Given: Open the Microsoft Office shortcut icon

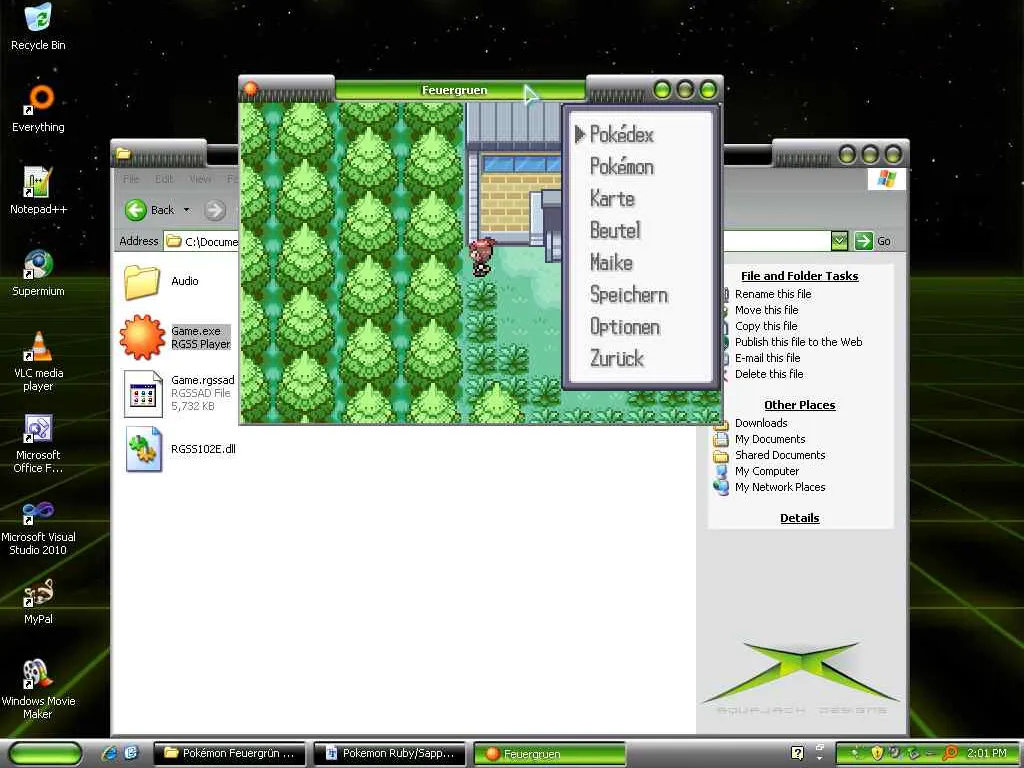Looking at the screenshot, I should [x=38, y=428].
